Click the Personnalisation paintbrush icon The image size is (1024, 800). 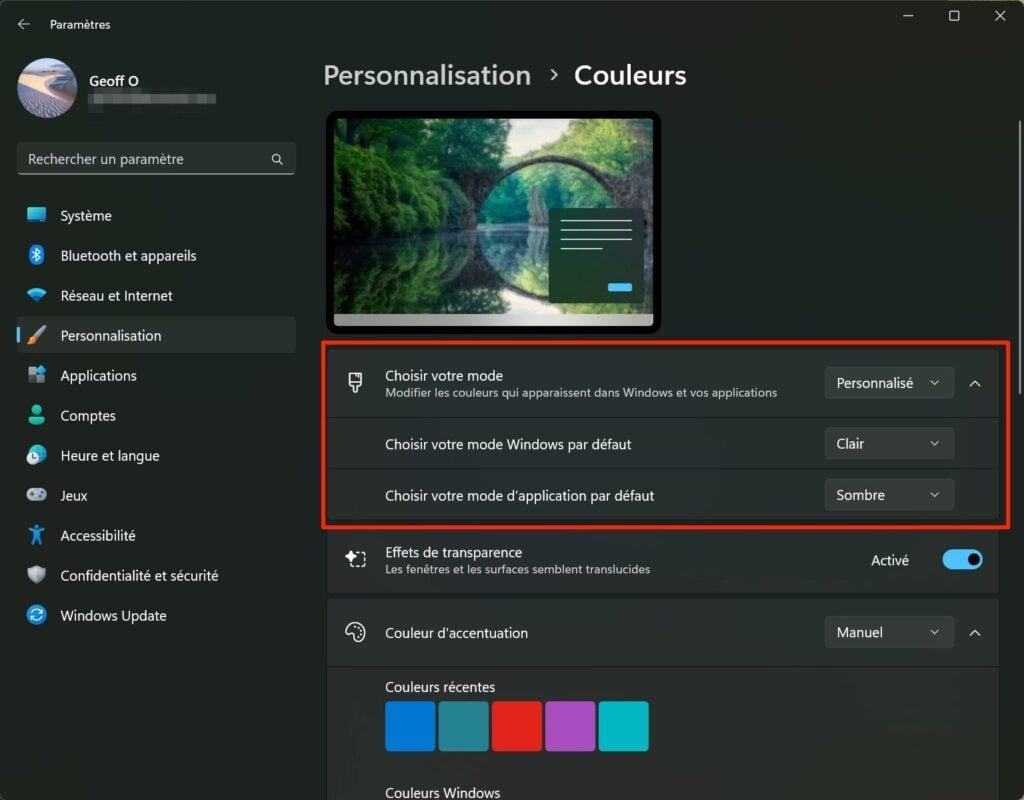[x=37, y=335]
